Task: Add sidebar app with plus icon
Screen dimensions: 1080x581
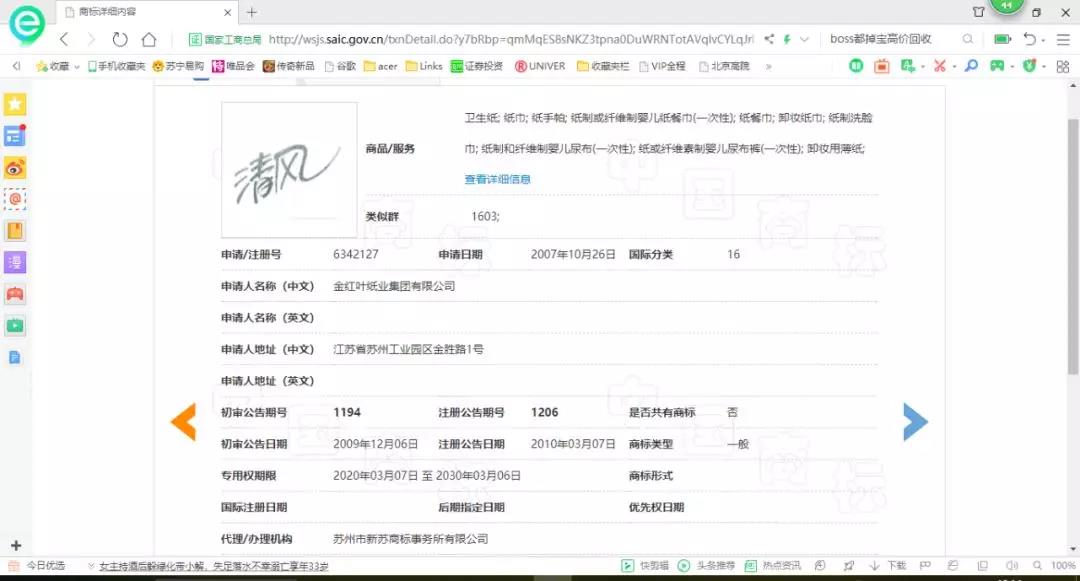Action: (x=16, y=545)
